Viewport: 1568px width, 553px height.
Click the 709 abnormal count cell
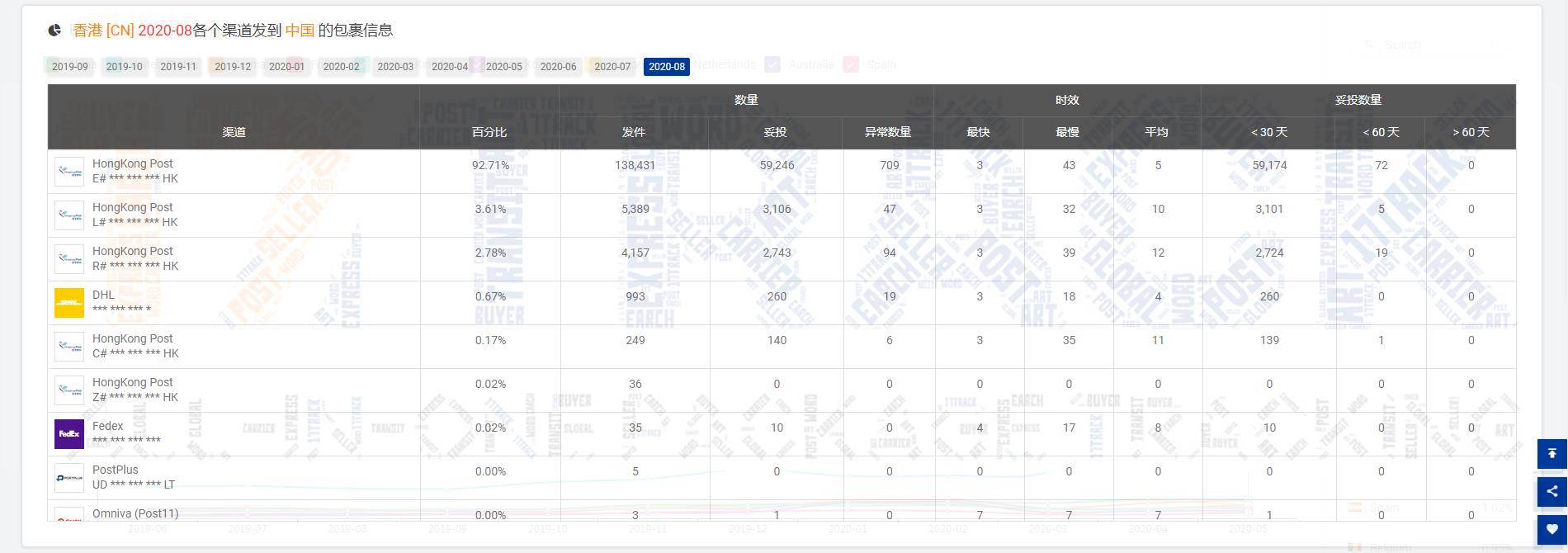(x=889, y=165)
